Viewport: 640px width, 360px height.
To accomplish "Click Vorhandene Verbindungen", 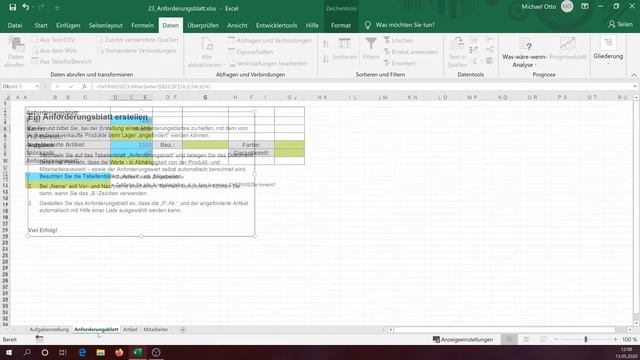I will point(136,51).
